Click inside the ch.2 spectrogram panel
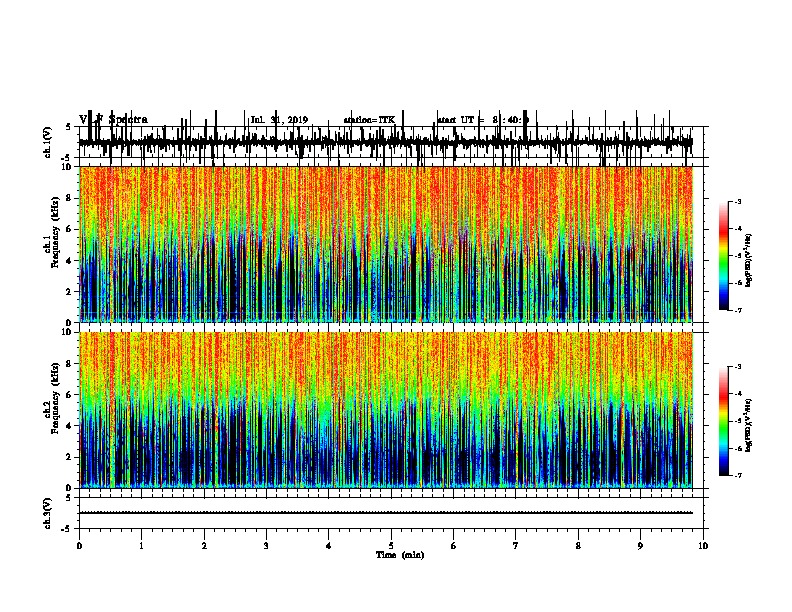 pyautogui.click(x=386, y=410)
